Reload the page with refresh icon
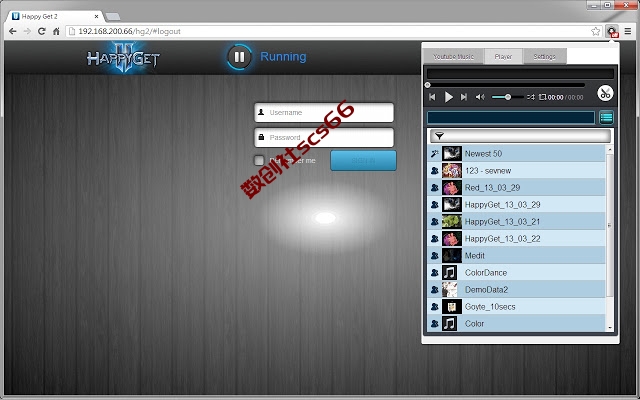Screen dimensions: 640x400 pyautogui.click(x=41, y=31)
